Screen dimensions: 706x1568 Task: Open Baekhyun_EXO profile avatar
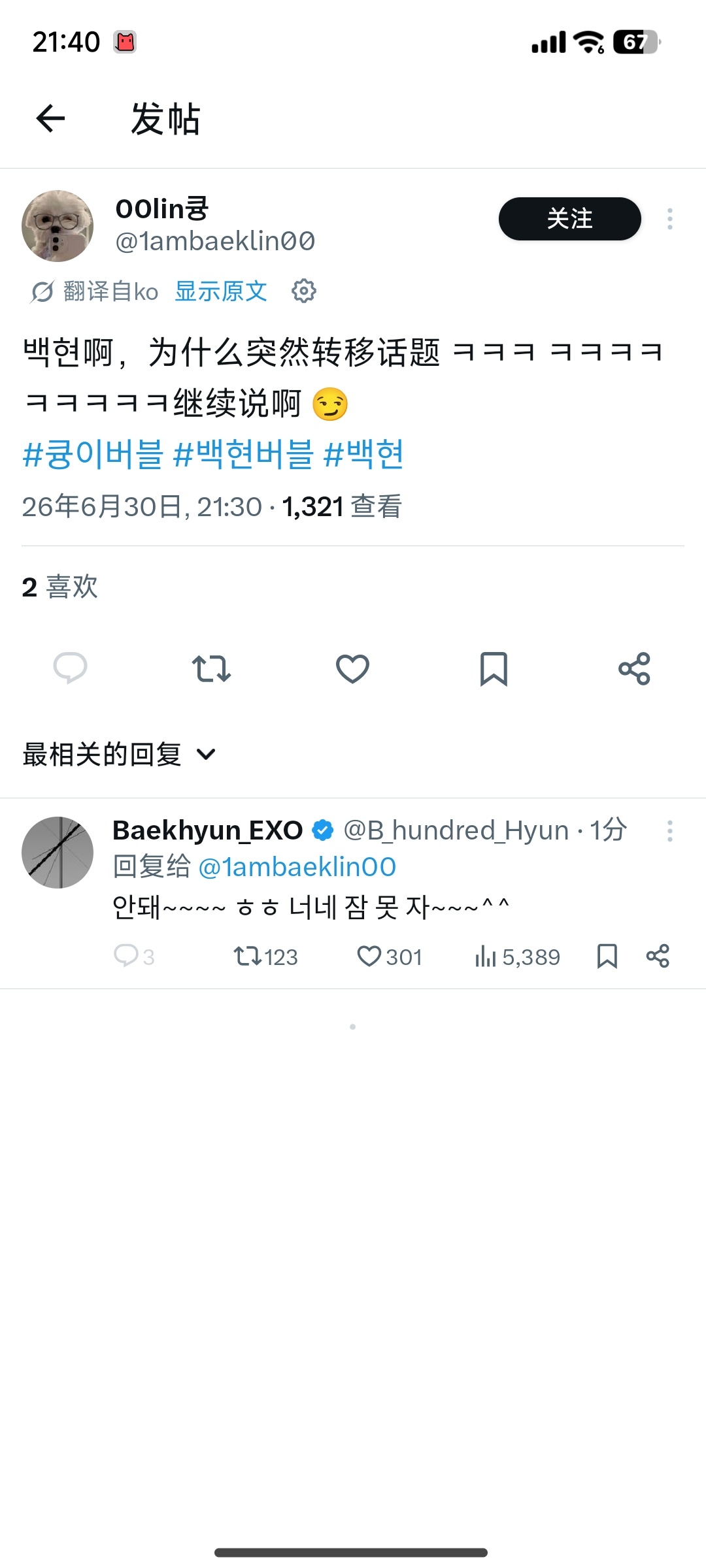click(58, 852)
